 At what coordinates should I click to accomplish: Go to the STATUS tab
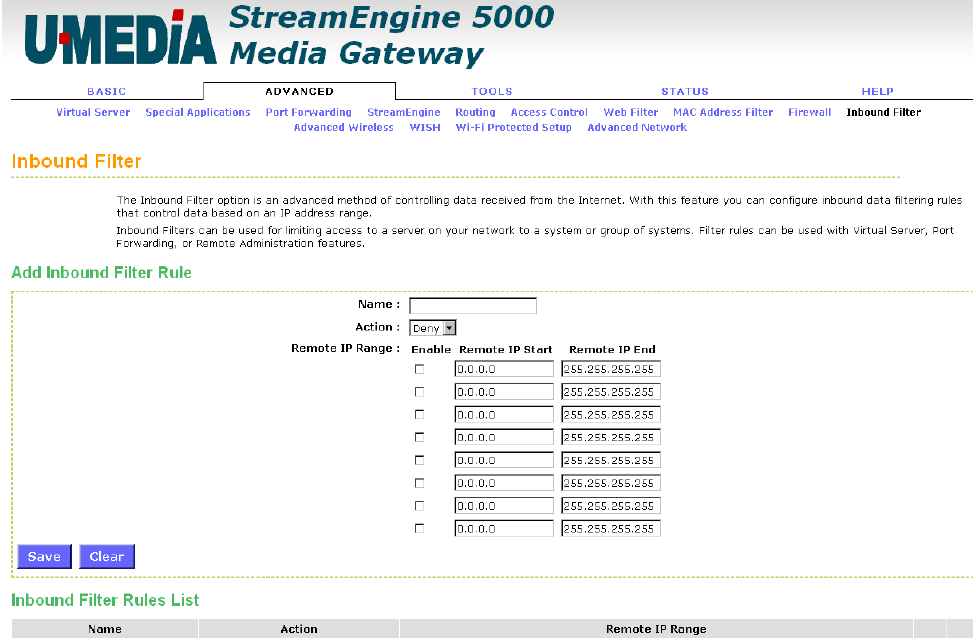[685, 92]
